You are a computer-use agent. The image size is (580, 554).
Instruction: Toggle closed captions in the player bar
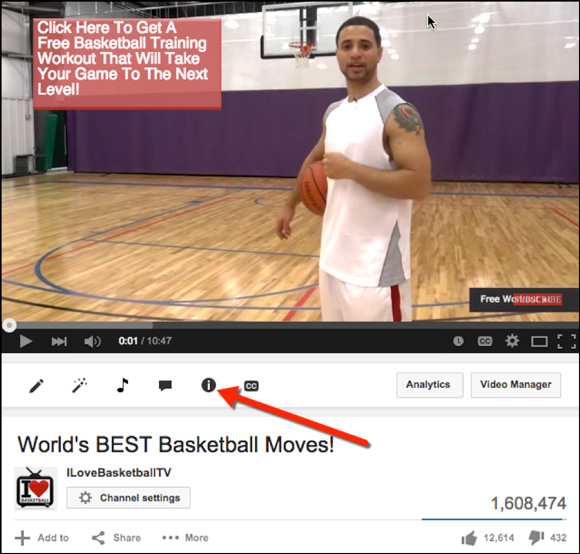click(485, 341)
